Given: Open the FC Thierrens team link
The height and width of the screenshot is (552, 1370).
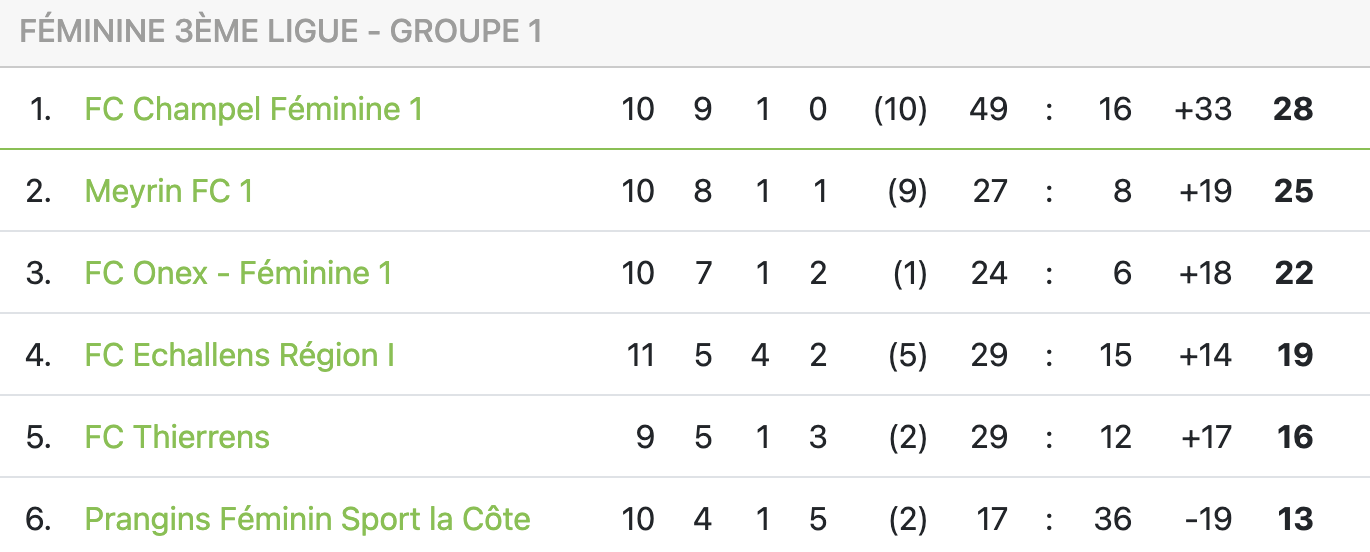Looking at the screenshot, I should click(177, 437).
